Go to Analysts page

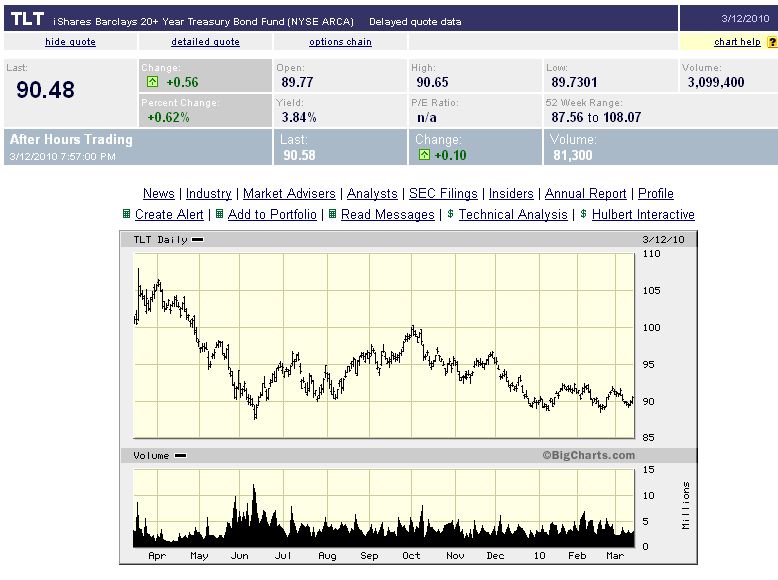[x=372, y=193]
